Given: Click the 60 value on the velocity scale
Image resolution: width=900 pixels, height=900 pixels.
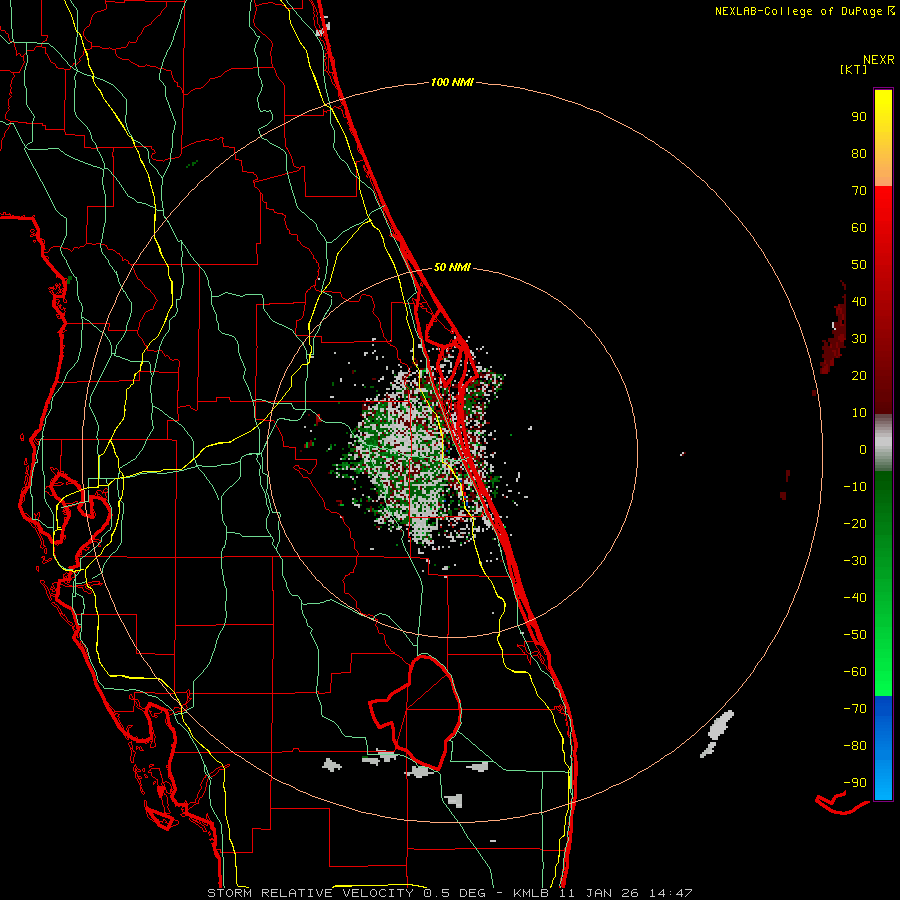Looking at the screenshot, I should pyautogui.click(x=859, y=227).
